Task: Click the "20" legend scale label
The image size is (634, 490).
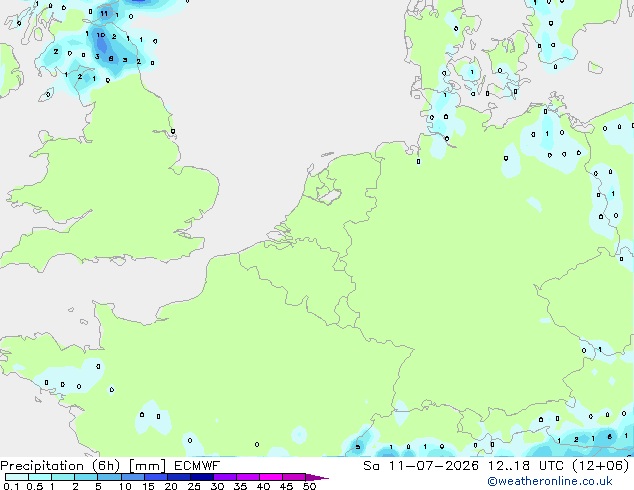Action: point(171,486)
